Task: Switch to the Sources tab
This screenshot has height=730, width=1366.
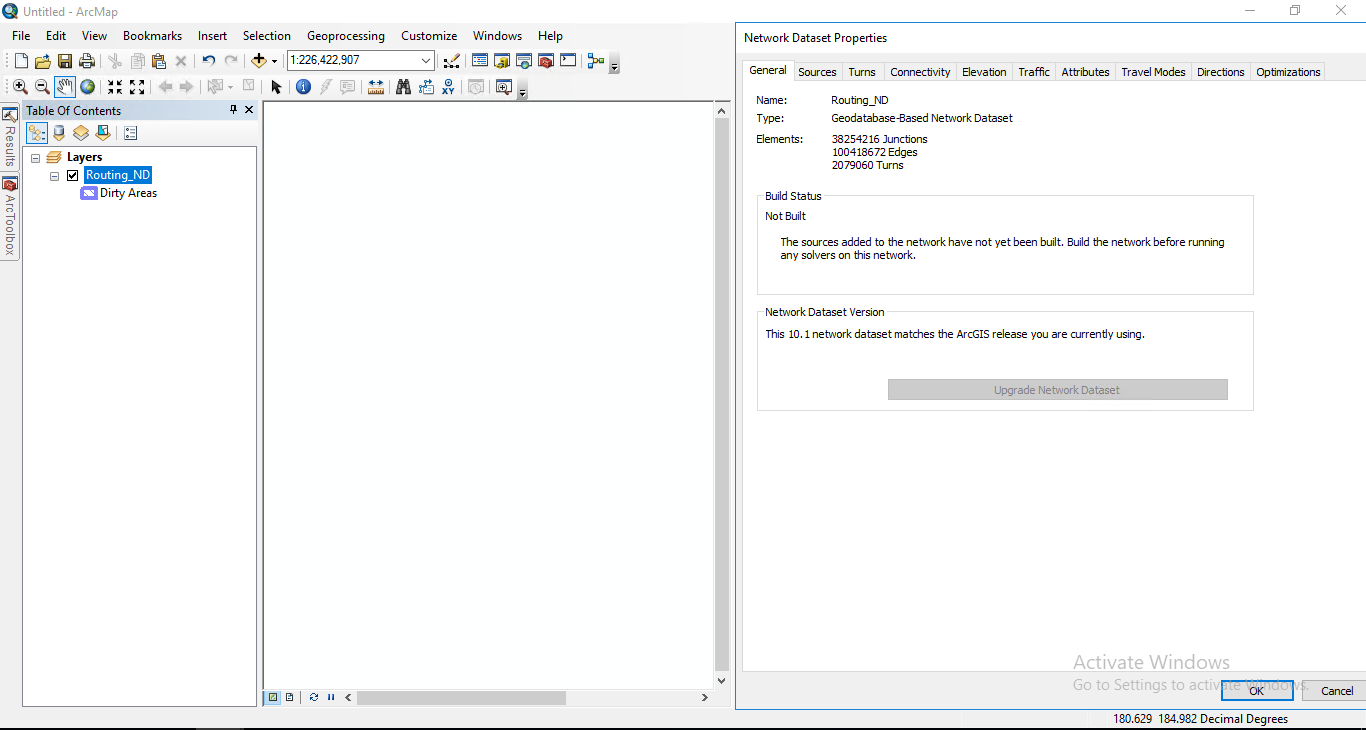Action: pos(817,72)
